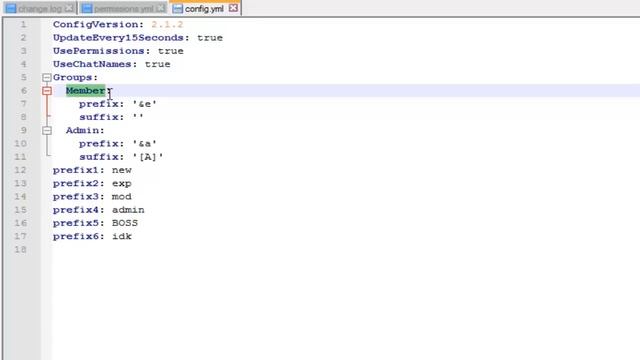
Task: Click the UsePermissions key
Action: tap(99, 51)
